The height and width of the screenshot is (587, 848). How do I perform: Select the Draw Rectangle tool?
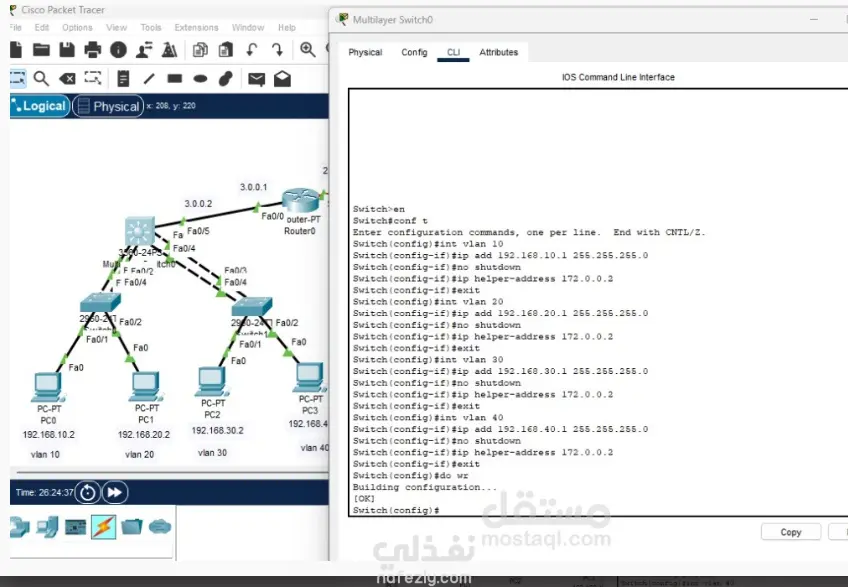[x=175, y=78]
